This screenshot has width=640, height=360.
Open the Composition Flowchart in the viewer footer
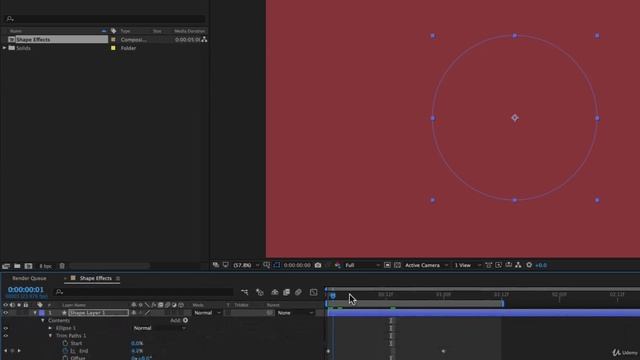[518, 265]
